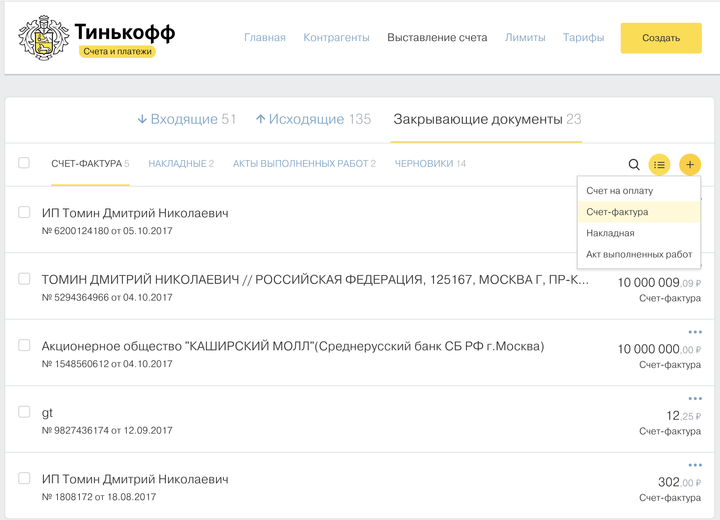This screenshot has height=520, width=720.
Task: Choose Акт выполненных работ from dropdown
Action: [x=639, y=254]
